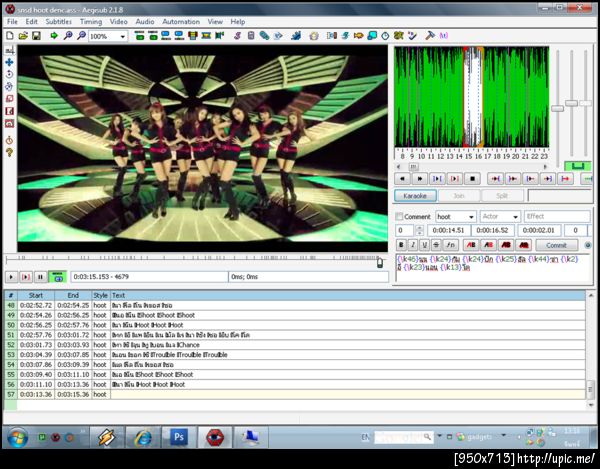This screenshot has width=600, height=469.
Task: Play the video from below the preview
Action: 11,277
